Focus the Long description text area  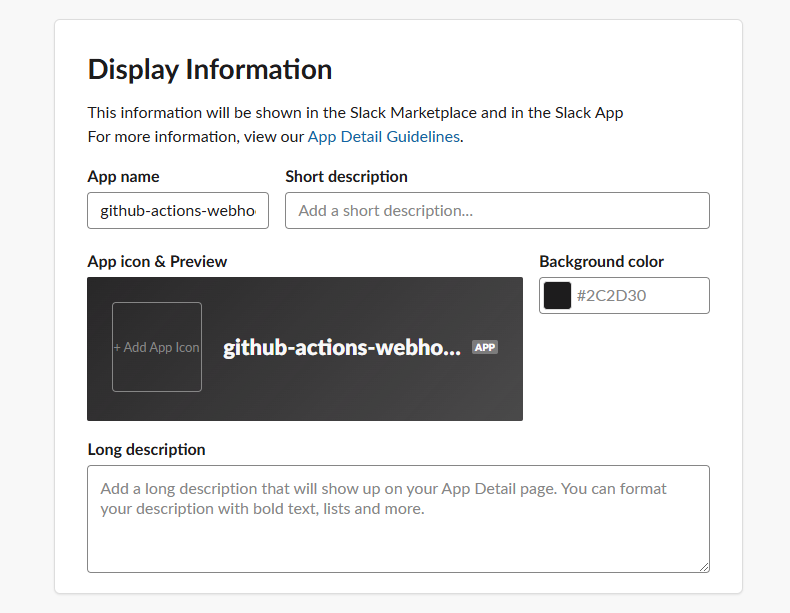pyautogui.click(x=399, y=519)
